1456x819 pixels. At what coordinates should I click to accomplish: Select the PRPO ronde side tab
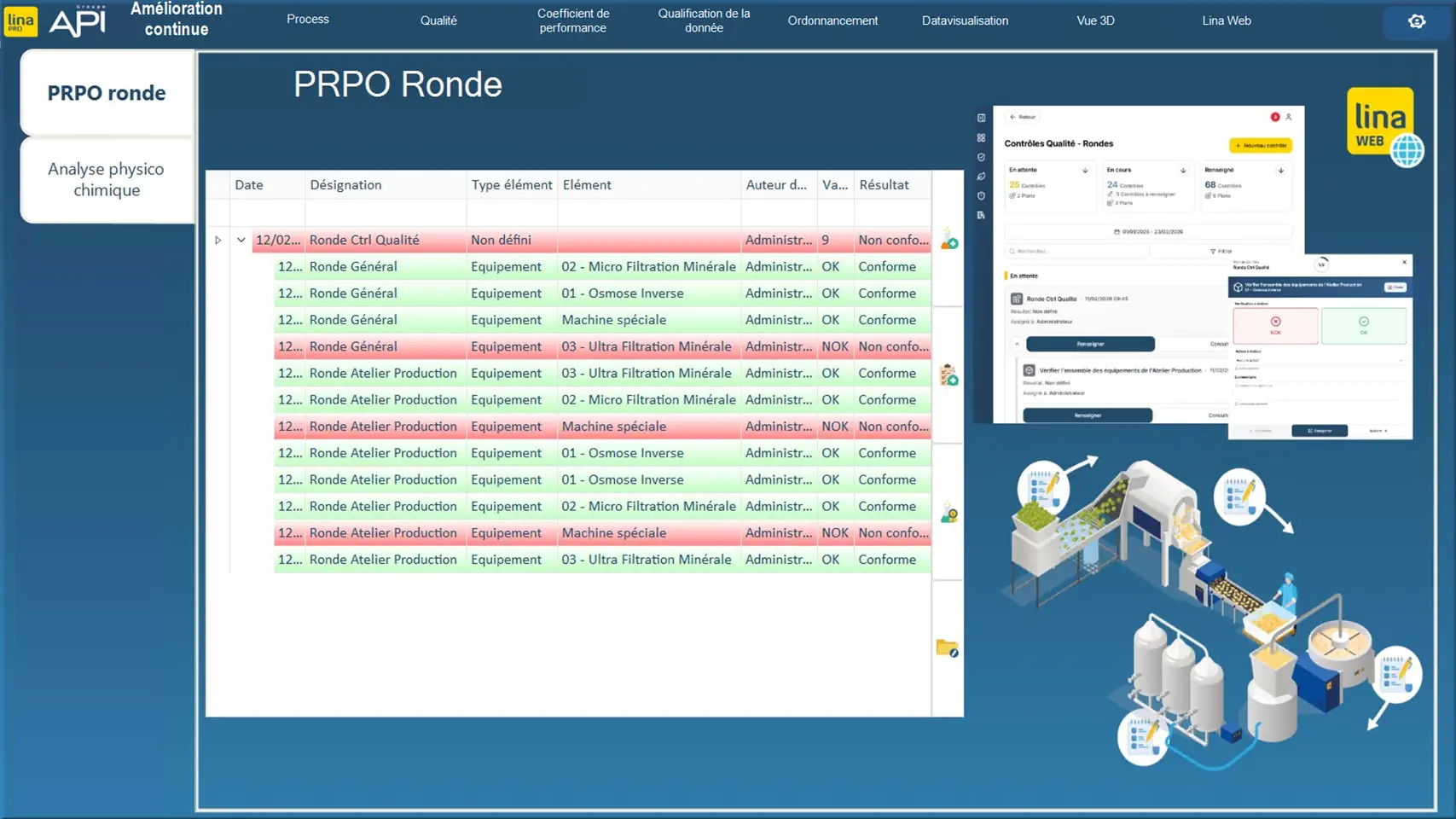107,93
